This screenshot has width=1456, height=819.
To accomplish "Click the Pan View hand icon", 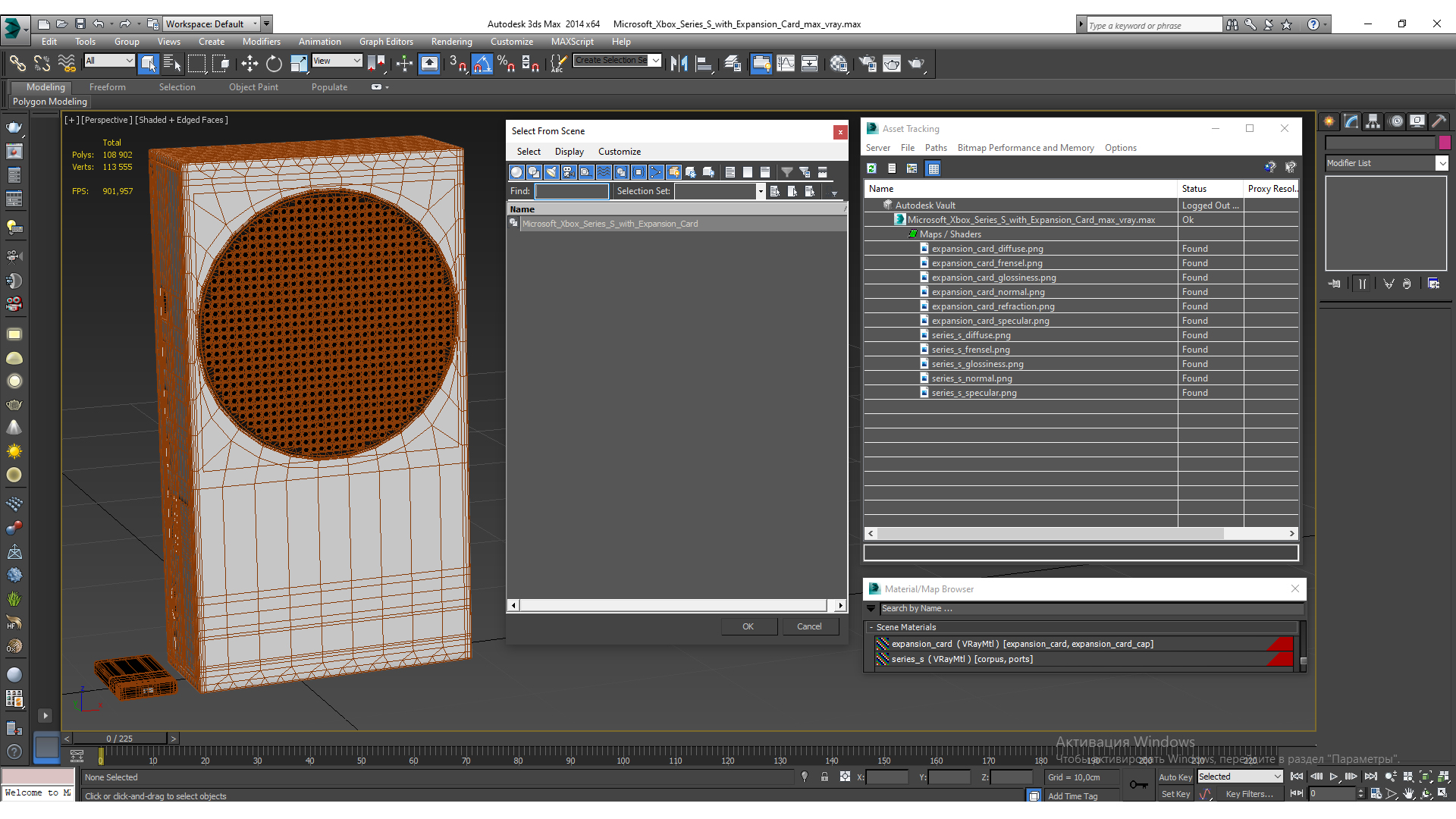I will tap(1409, 793).
